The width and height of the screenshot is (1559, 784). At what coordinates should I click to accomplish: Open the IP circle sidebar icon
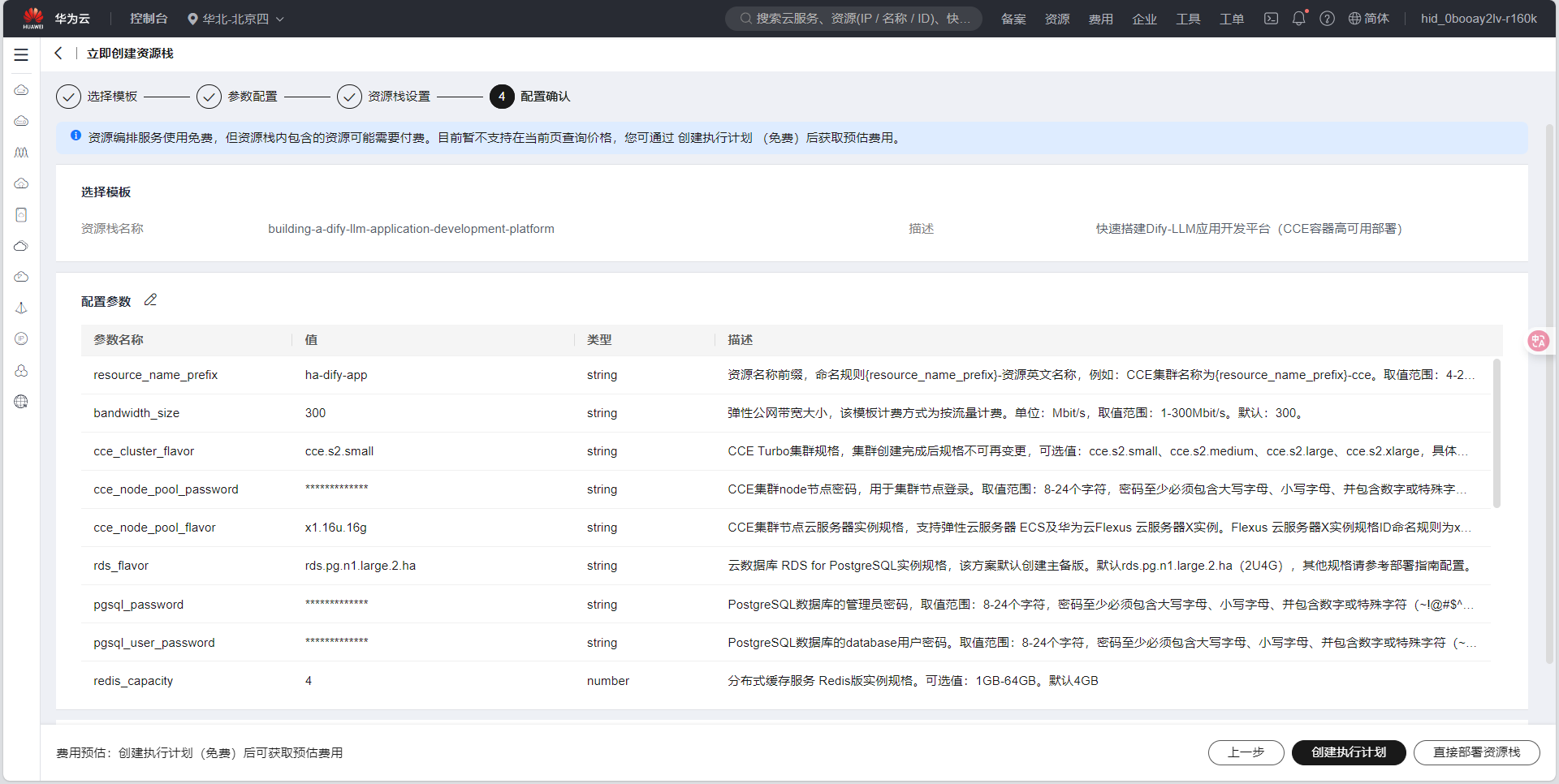tap(21, 339)
